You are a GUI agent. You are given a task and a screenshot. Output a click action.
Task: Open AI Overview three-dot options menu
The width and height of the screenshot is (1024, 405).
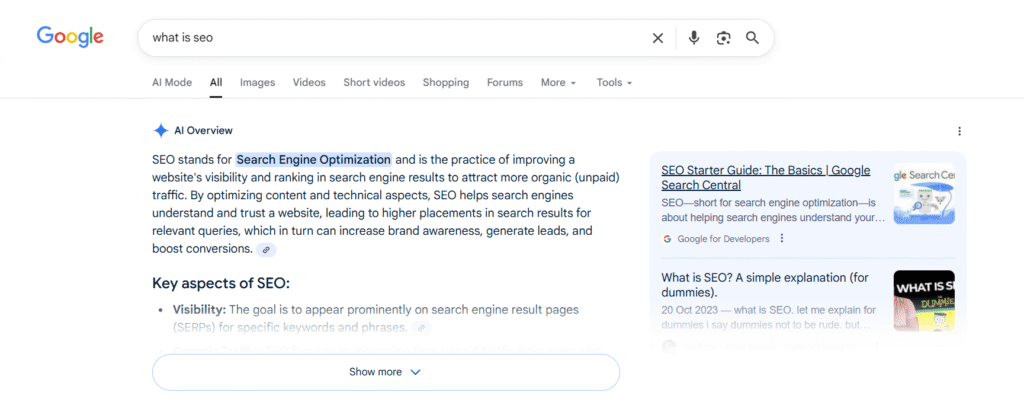point(959,131)
